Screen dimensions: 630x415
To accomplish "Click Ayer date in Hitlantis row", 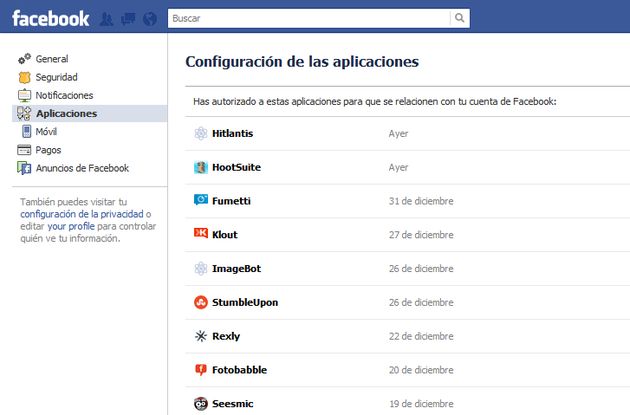I will coord(398,134).
